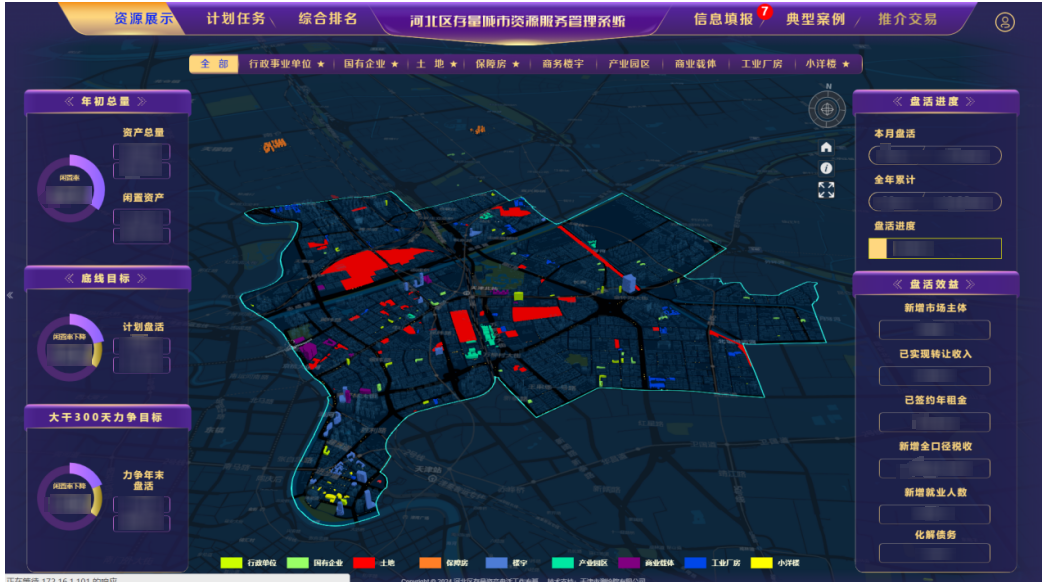The width and height of the screenshot is (1042, 582).
Task: Collapse the left sidebar with the edge arrow
Action: pyautogui.click(x=8, y=295)
